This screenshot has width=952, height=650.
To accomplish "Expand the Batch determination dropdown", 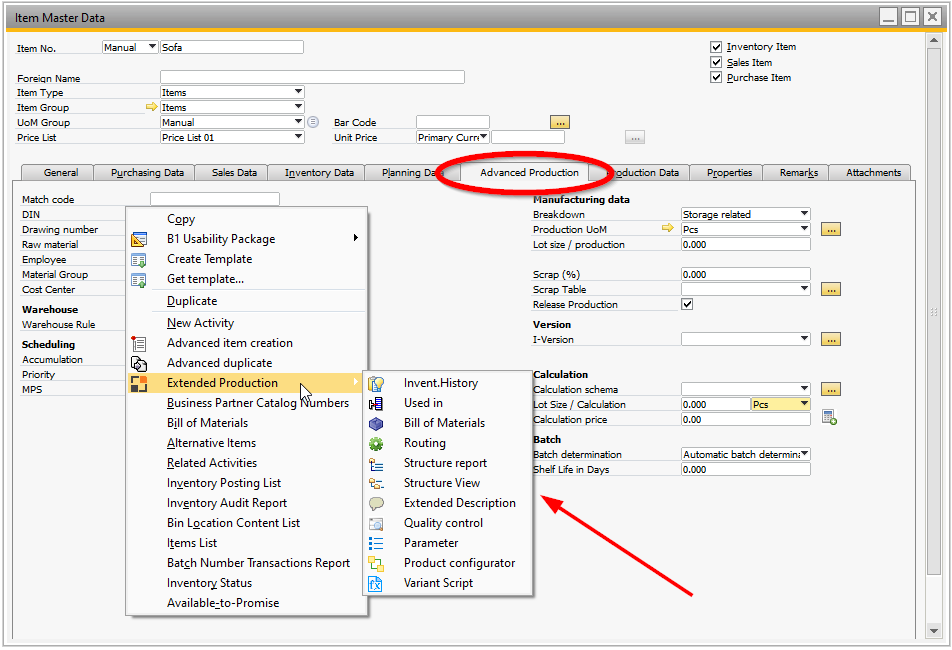I will point(746,454).
